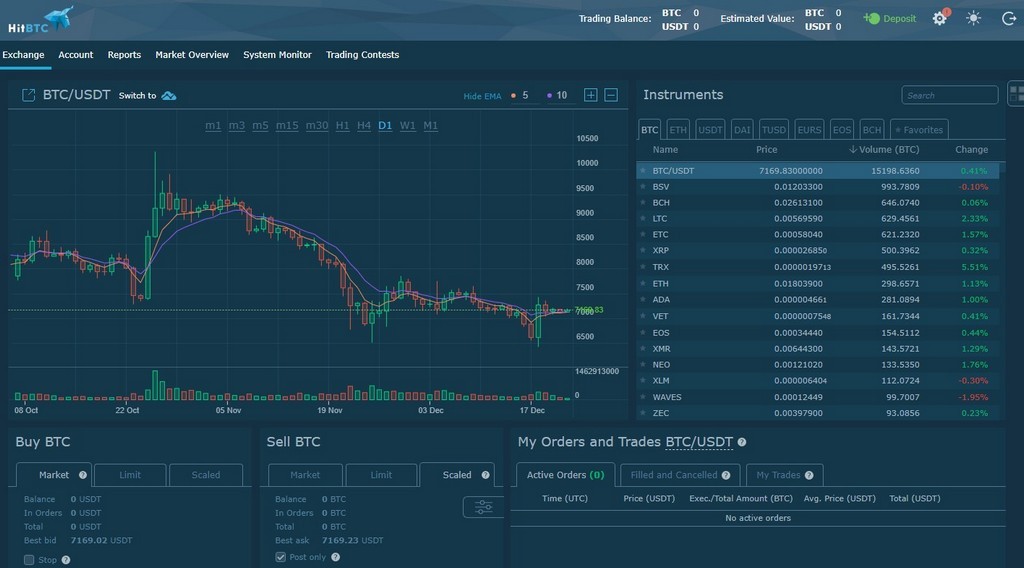Viewport: 1024px width, 568px height.
Task: Click the logout arrow icon
Action: [x=1008, y=19]
